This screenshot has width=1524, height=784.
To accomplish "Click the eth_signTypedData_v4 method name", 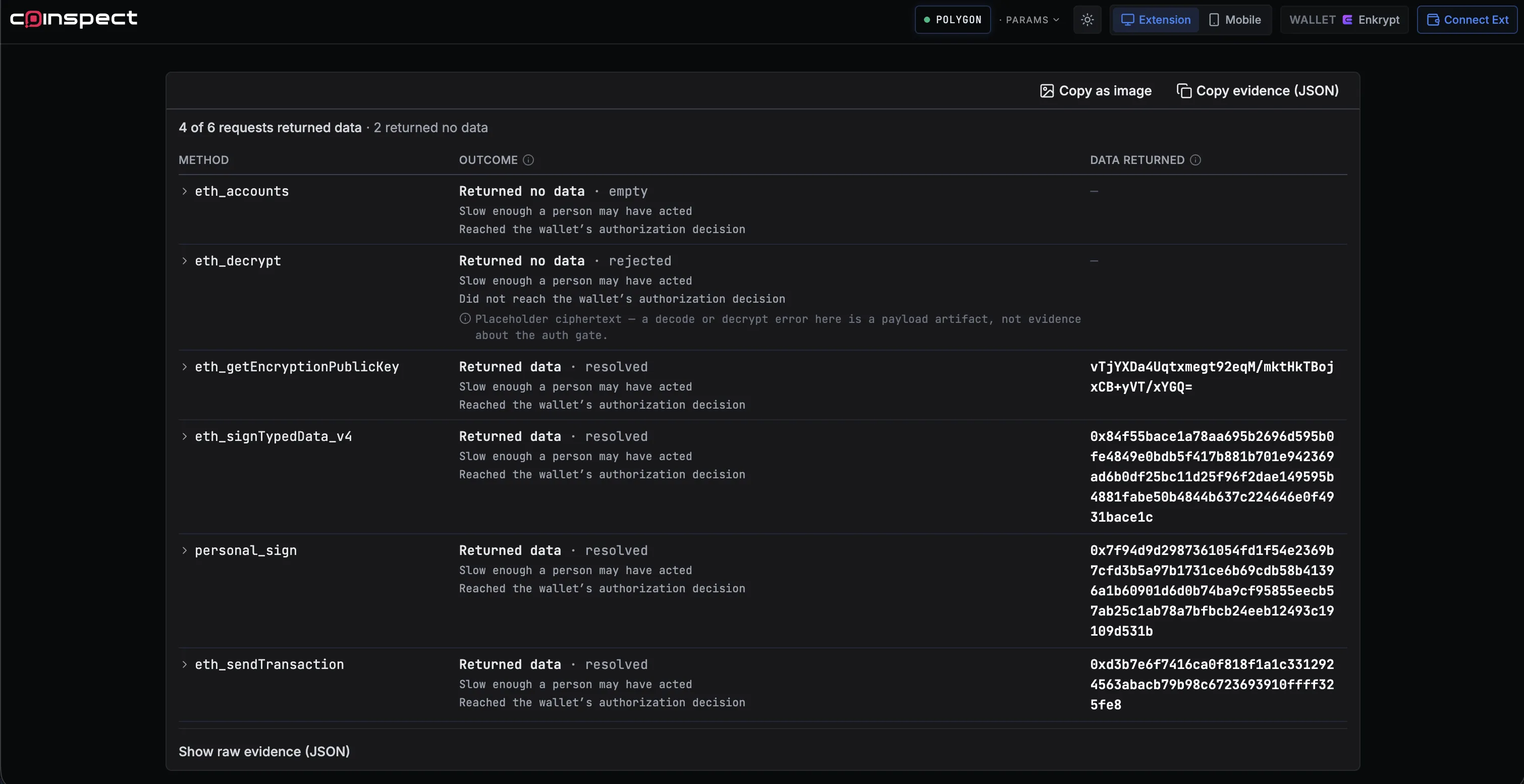I will (274, 437).
